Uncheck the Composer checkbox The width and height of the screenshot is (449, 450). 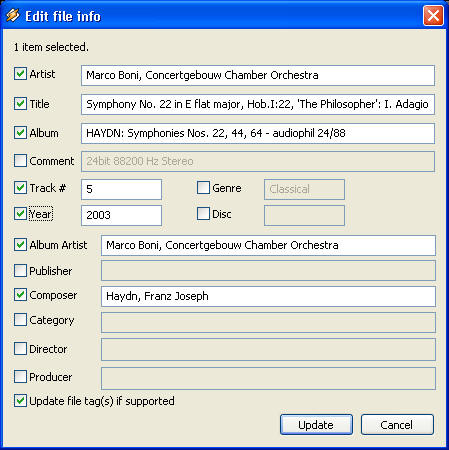click(20, 295)
